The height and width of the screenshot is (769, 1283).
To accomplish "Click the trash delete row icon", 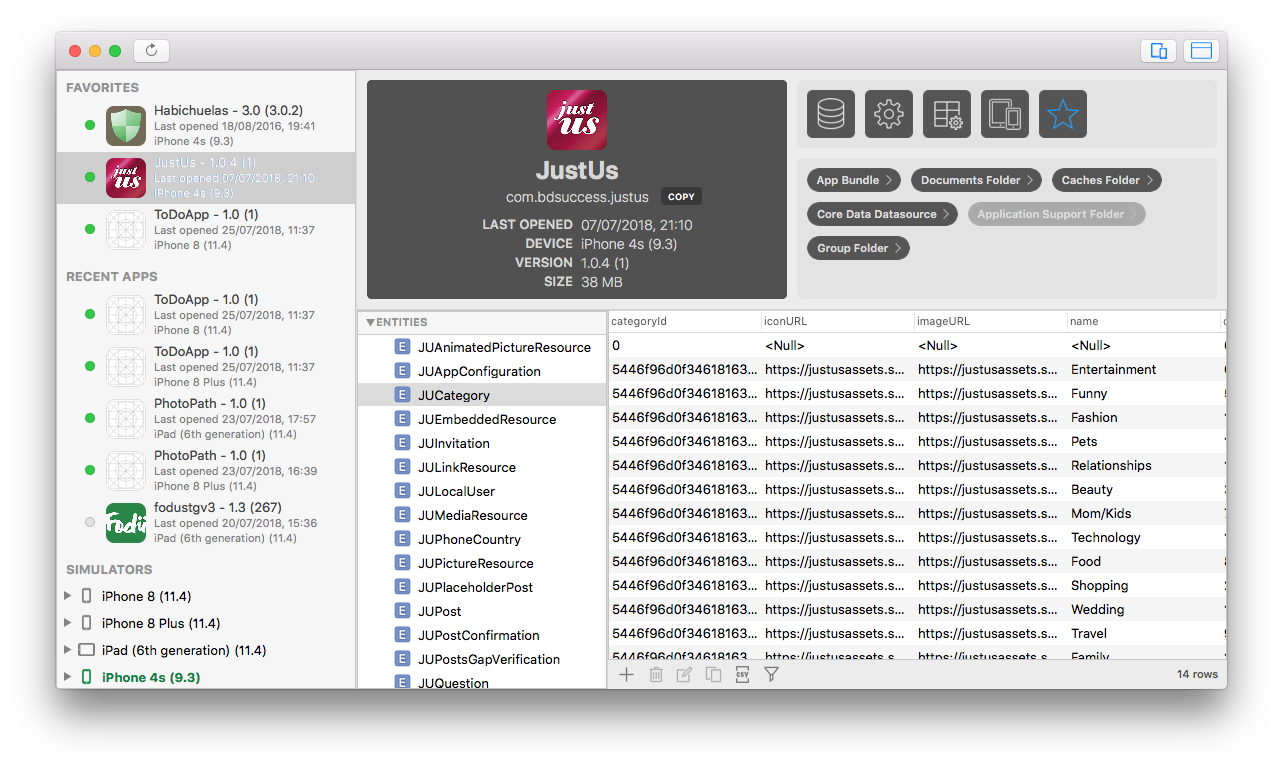I will (656, 675).
